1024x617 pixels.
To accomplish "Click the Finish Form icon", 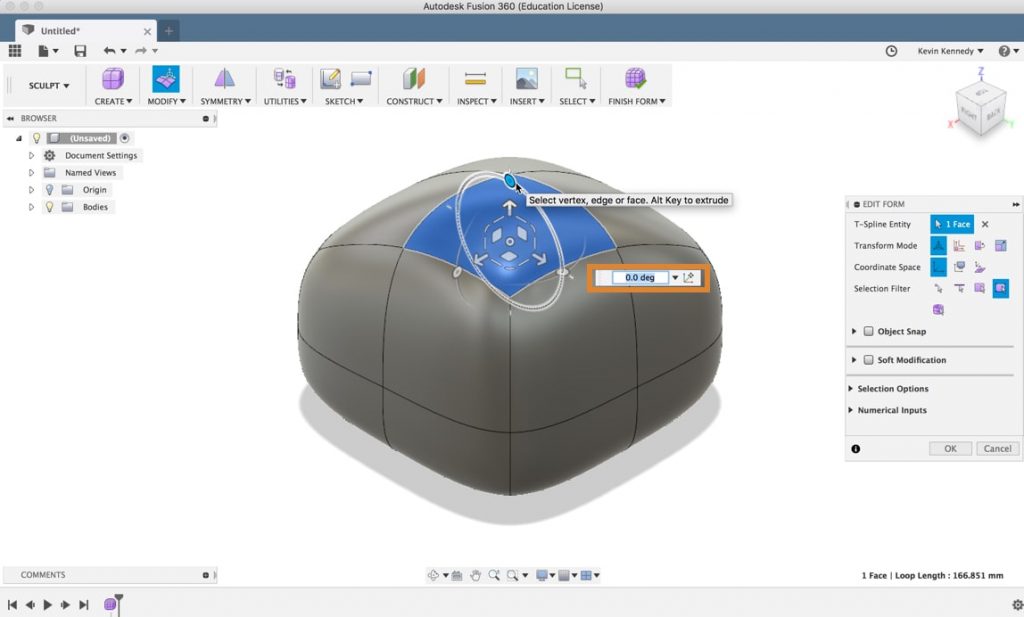I will (635, 79).
